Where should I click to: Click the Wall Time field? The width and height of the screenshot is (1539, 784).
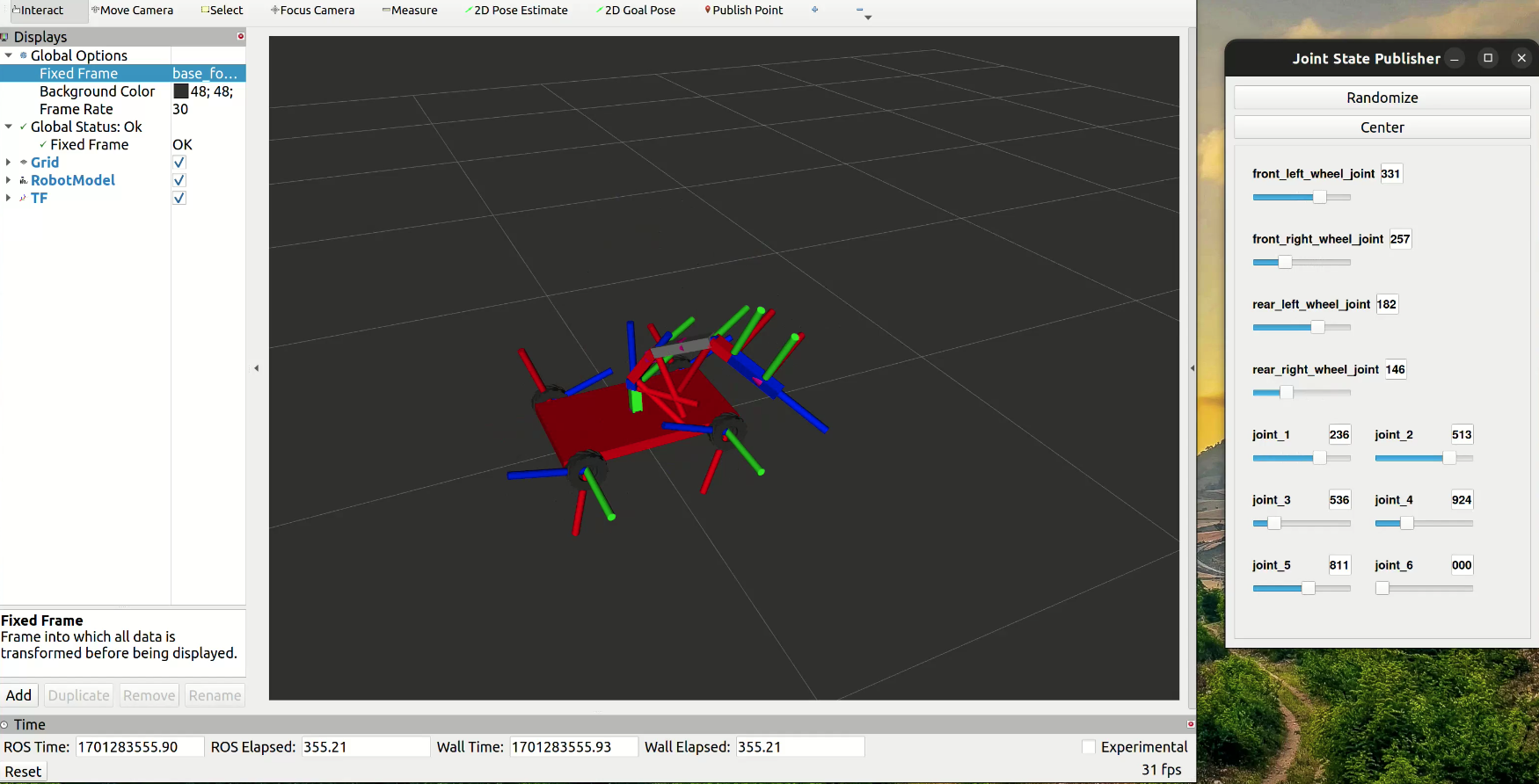[x=573, y=747]
